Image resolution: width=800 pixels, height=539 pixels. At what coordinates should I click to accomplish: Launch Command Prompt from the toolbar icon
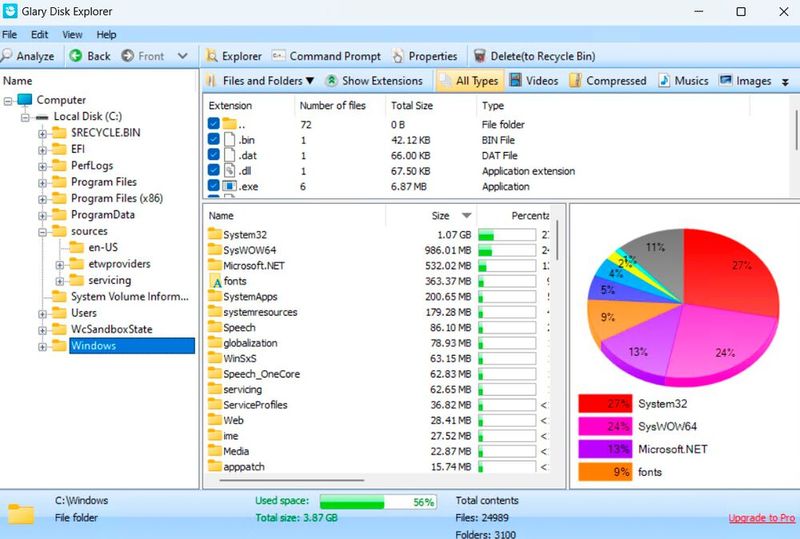(279, 55)
